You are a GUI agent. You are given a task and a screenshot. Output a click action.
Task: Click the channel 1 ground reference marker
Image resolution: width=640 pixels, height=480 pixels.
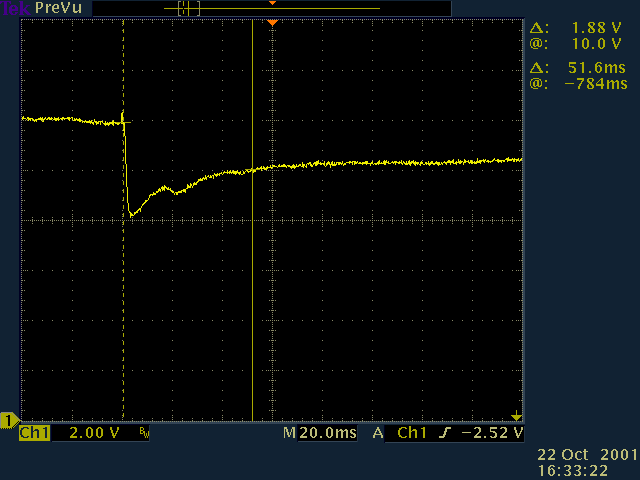point(9,419)
